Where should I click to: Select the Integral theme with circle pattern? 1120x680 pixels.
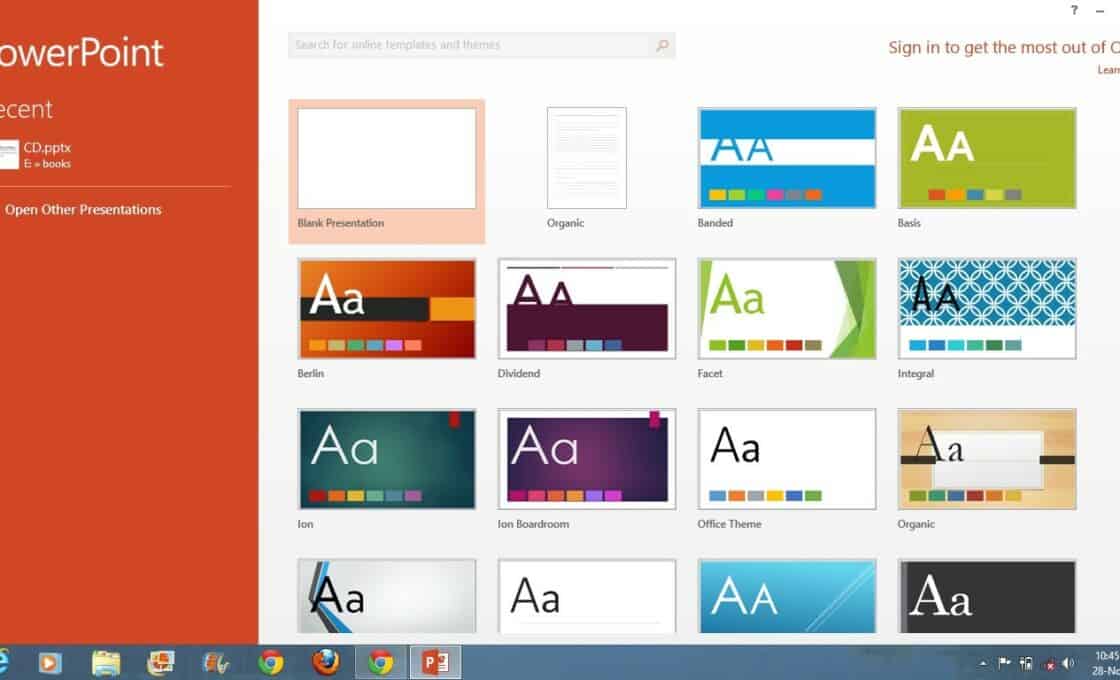(x=986, y=309)
